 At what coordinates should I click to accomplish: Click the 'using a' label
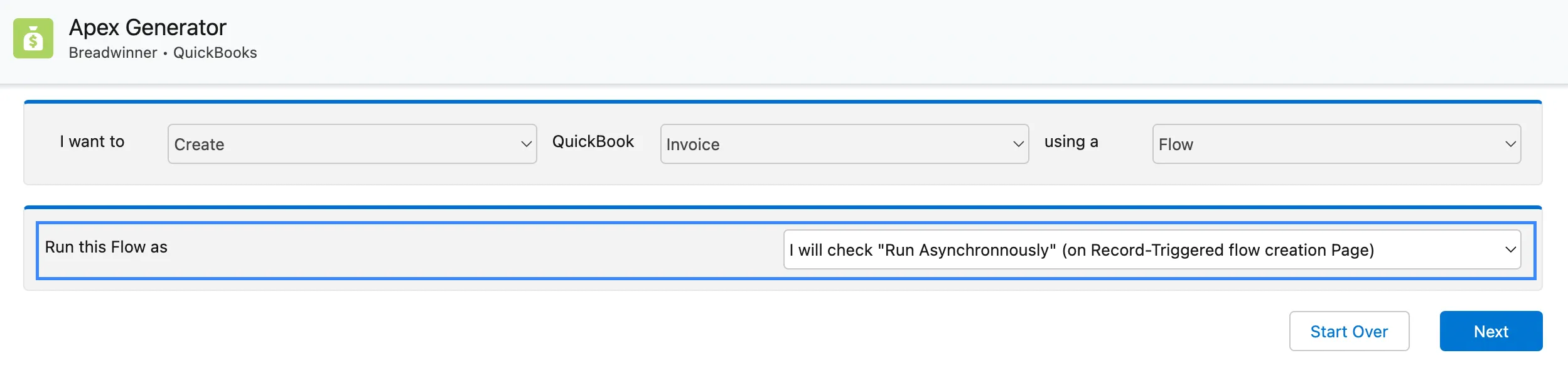point(1071,141)
